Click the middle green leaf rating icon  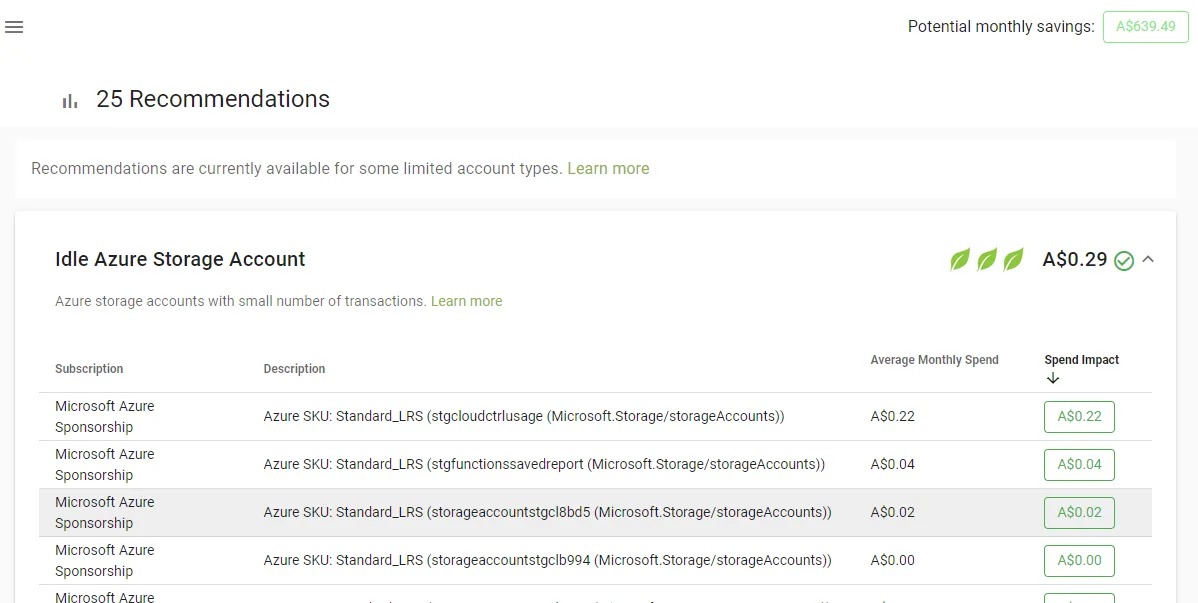pyautogui.click(x=986, y=260)
